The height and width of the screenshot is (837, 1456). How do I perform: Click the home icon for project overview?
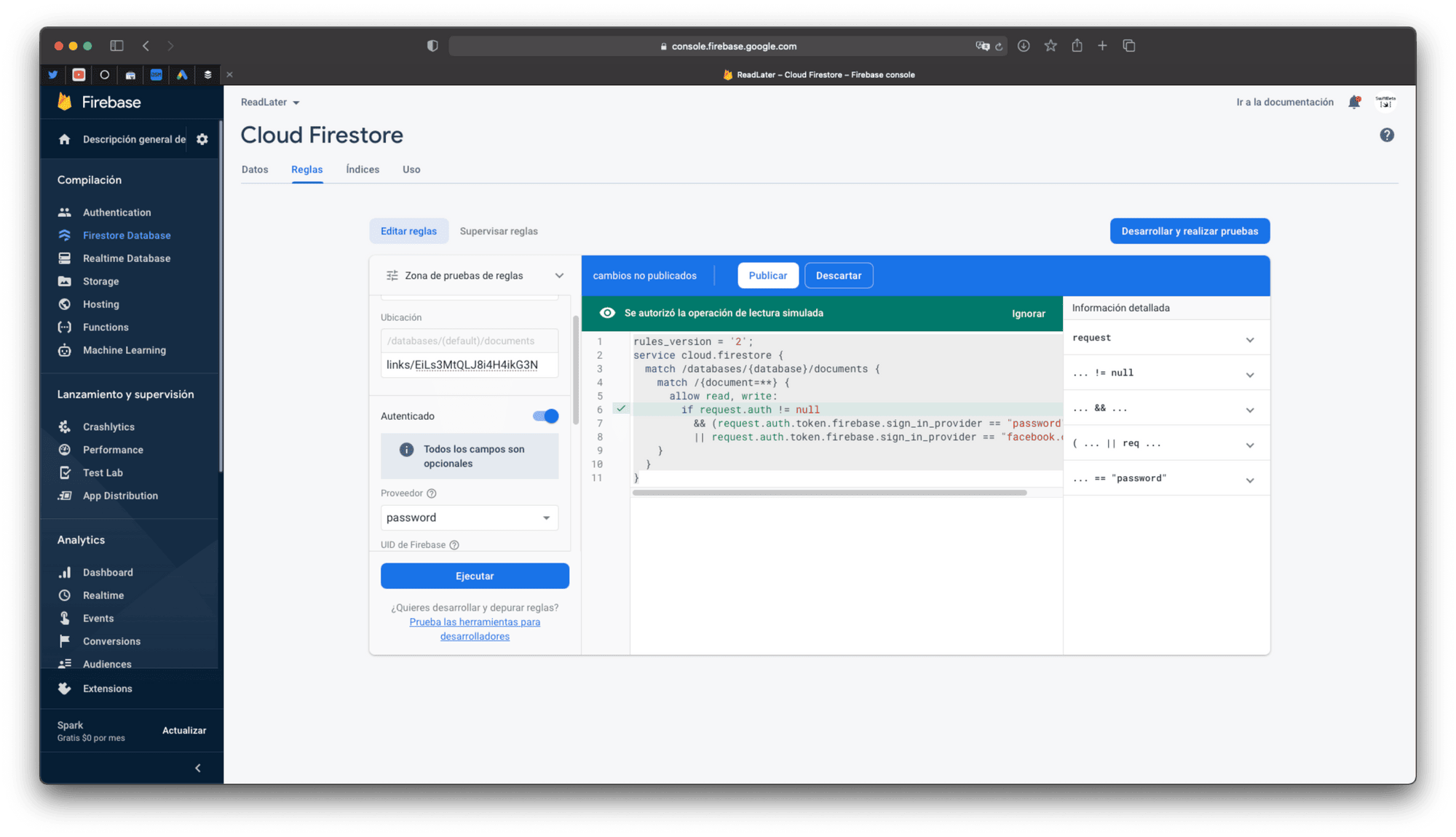coord(65,139)
